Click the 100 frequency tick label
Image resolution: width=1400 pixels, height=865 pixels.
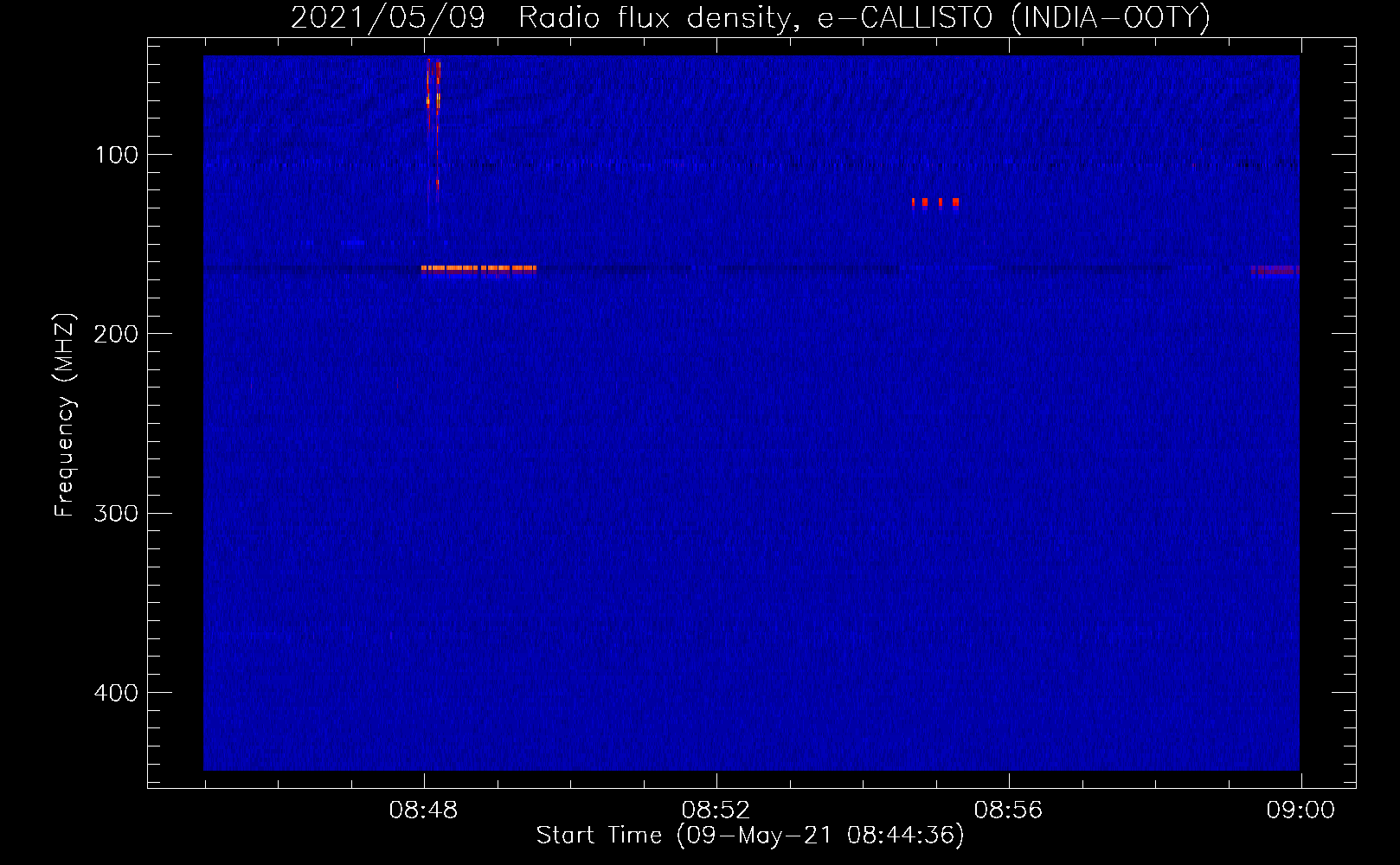(116, 155)
